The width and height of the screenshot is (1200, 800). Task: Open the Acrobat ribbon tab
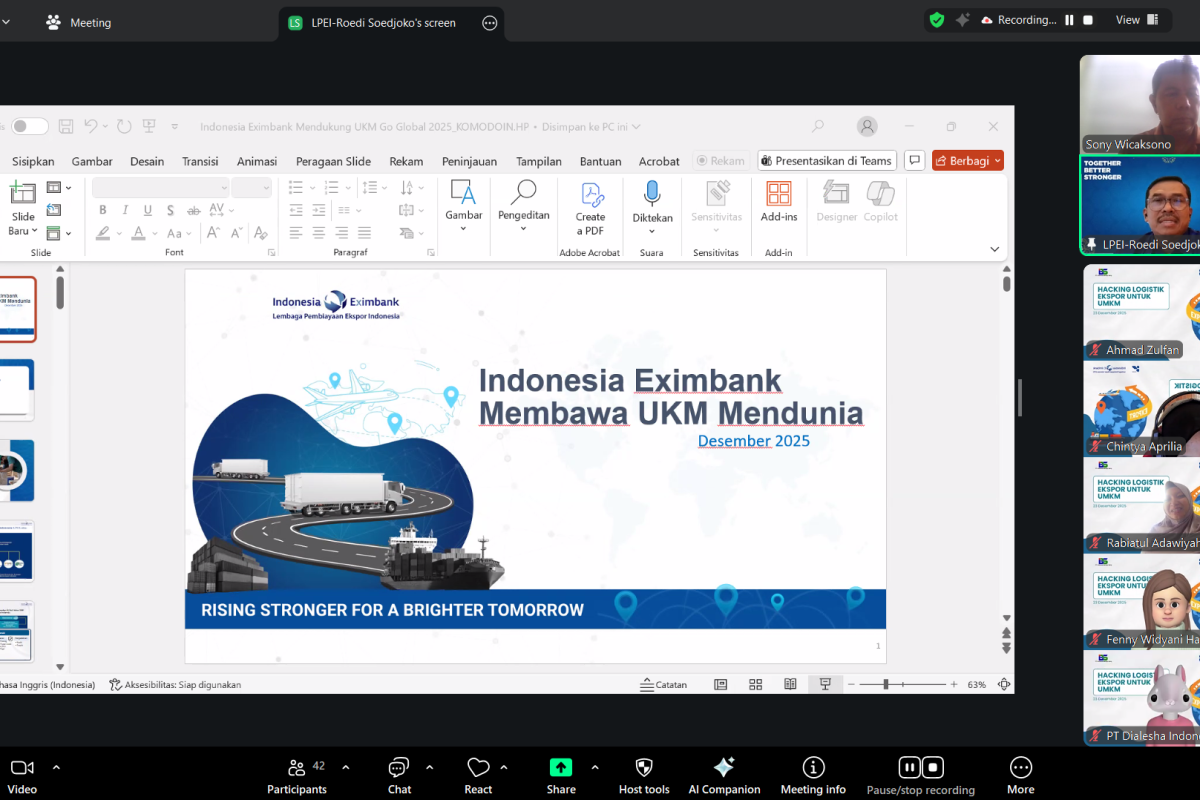tap(659, 161)
